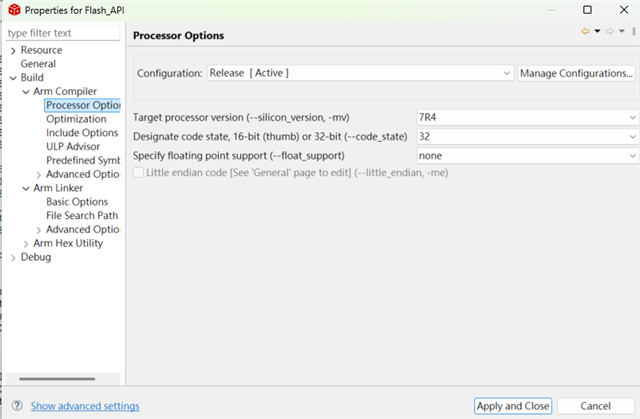Open the floating point support dropdown
Screen dimensions: 640x419
pyautogui.click(x=527, y=156)
